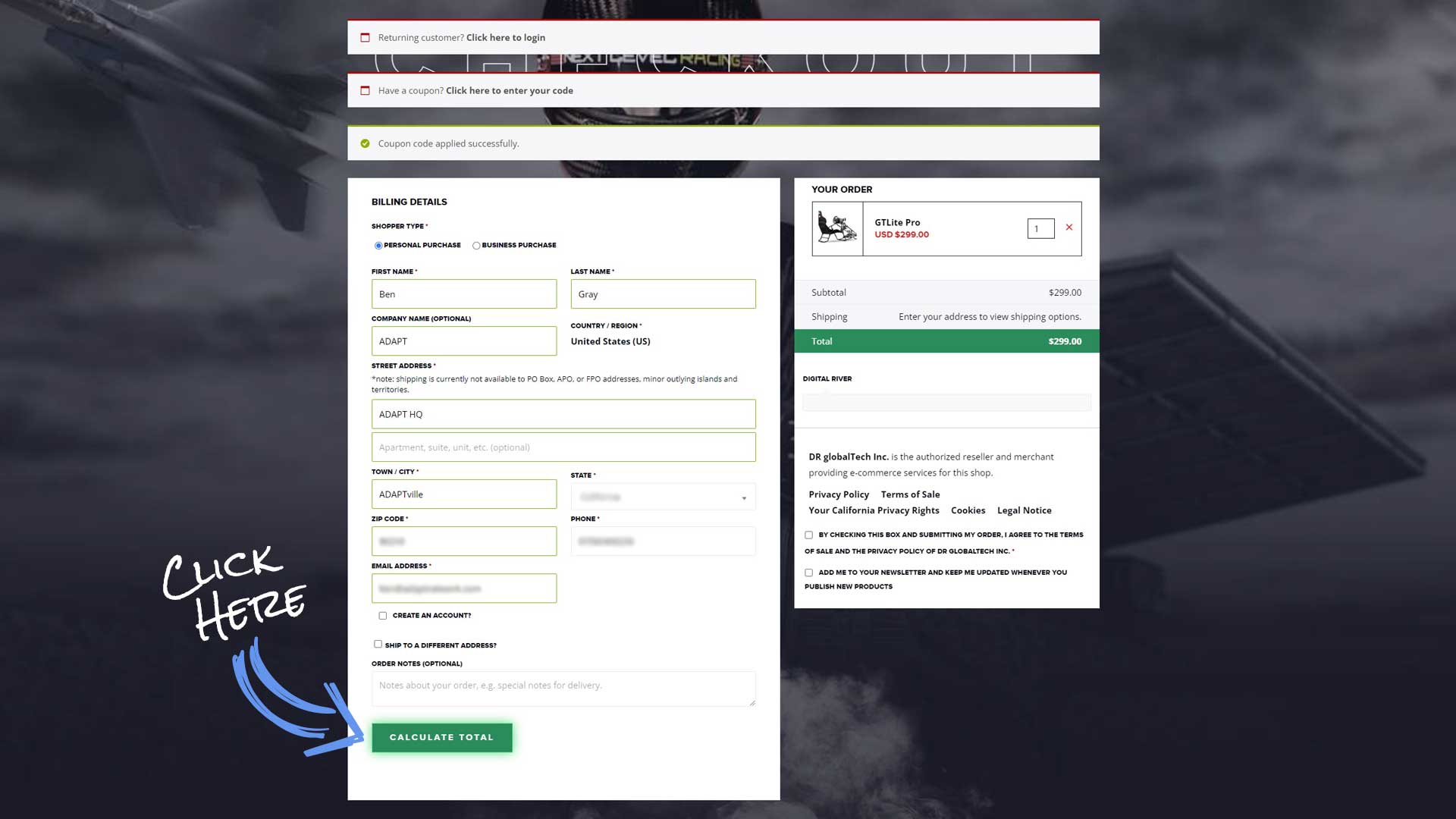Click the Order Notes text area
This screenshot has width=1456, height=819.
[563, 689]
